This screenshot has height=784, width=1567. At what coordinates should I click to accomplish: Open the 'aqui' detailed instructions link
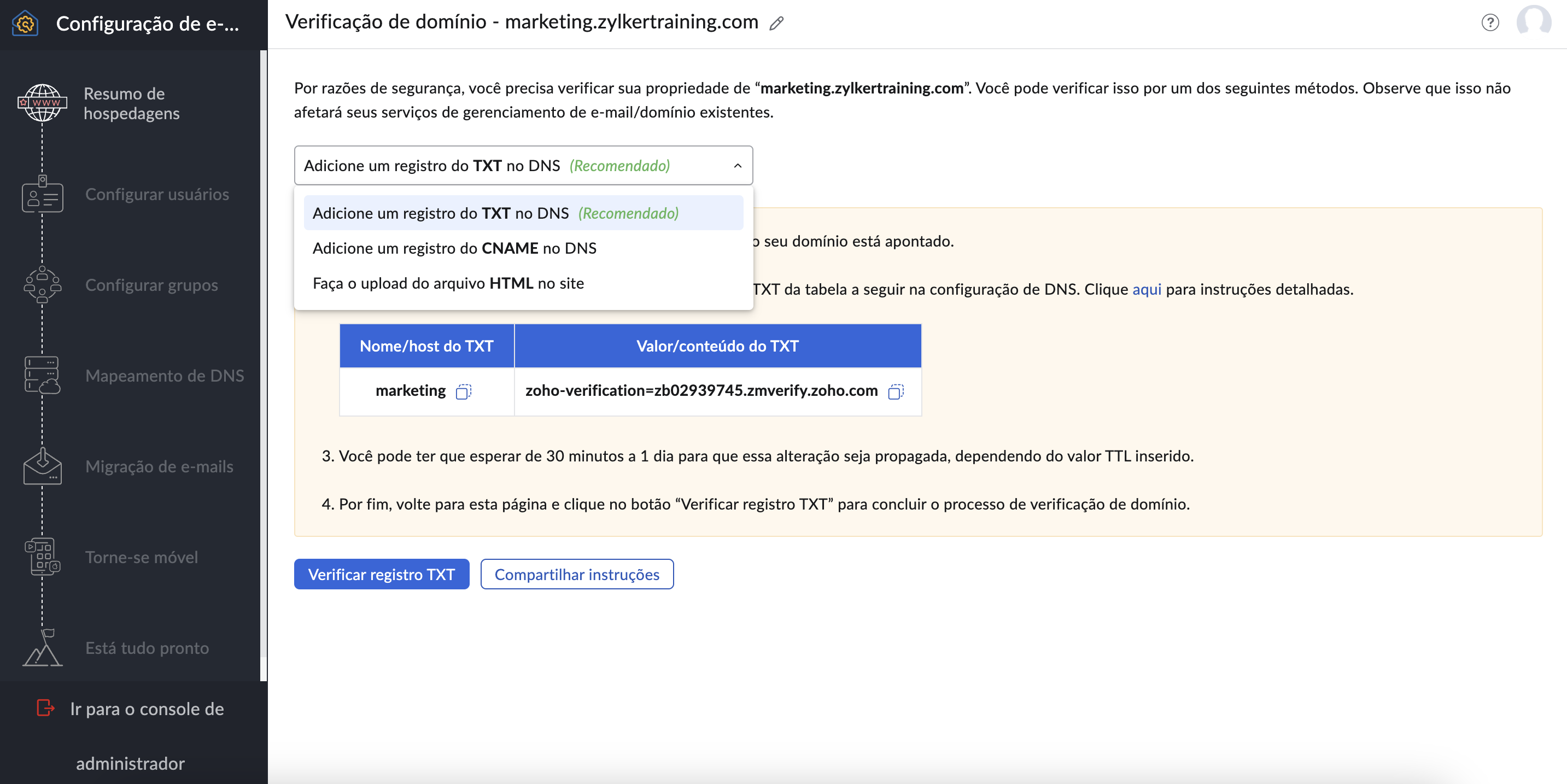(x=1147, y=290)
